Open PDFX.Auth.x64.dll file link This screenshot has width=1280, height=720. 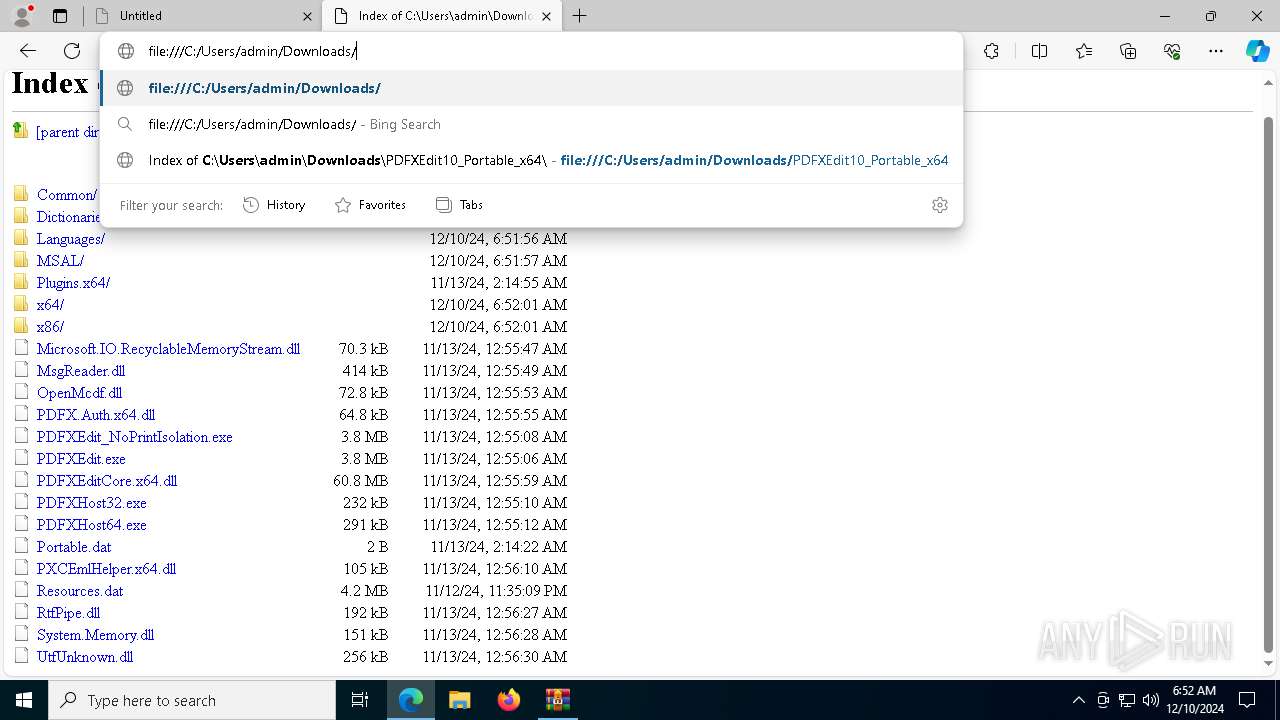tap(96, 415)
